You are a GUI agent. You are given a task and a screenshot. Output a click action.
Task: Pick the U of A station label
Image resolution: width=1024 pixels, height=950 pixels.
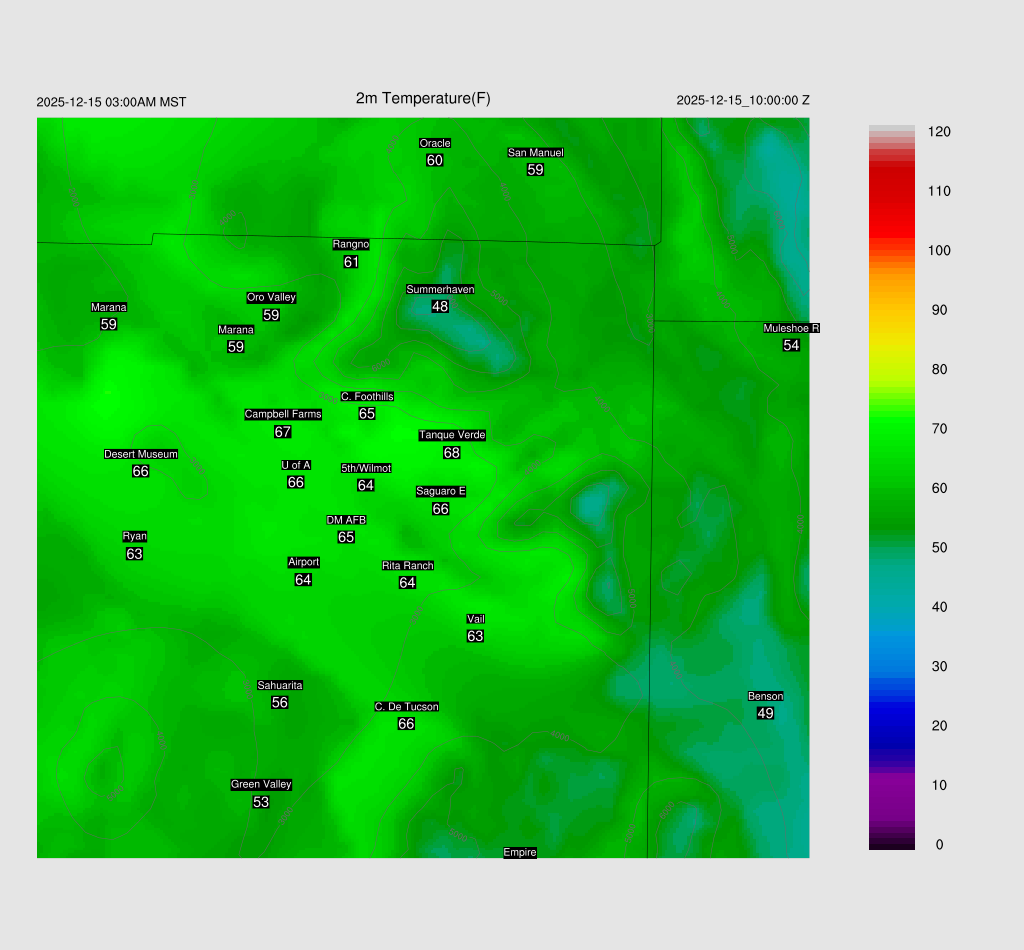coord(296,465)
